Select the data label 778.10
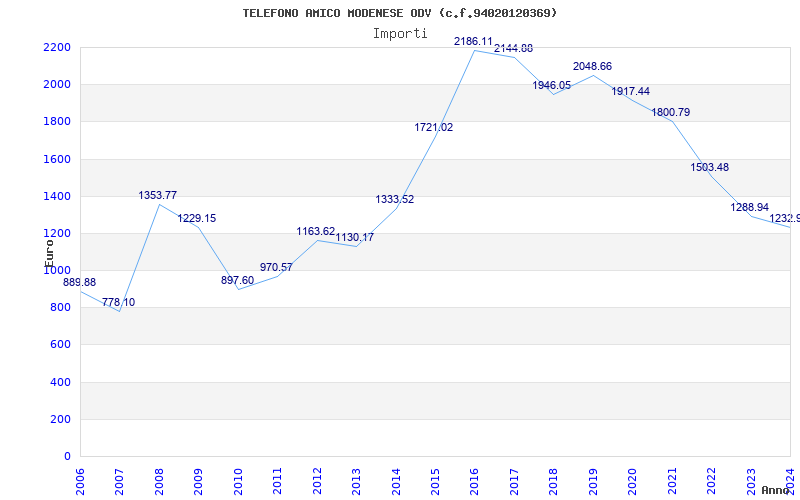The image size is (800, 500). click(x=118, y=303)
